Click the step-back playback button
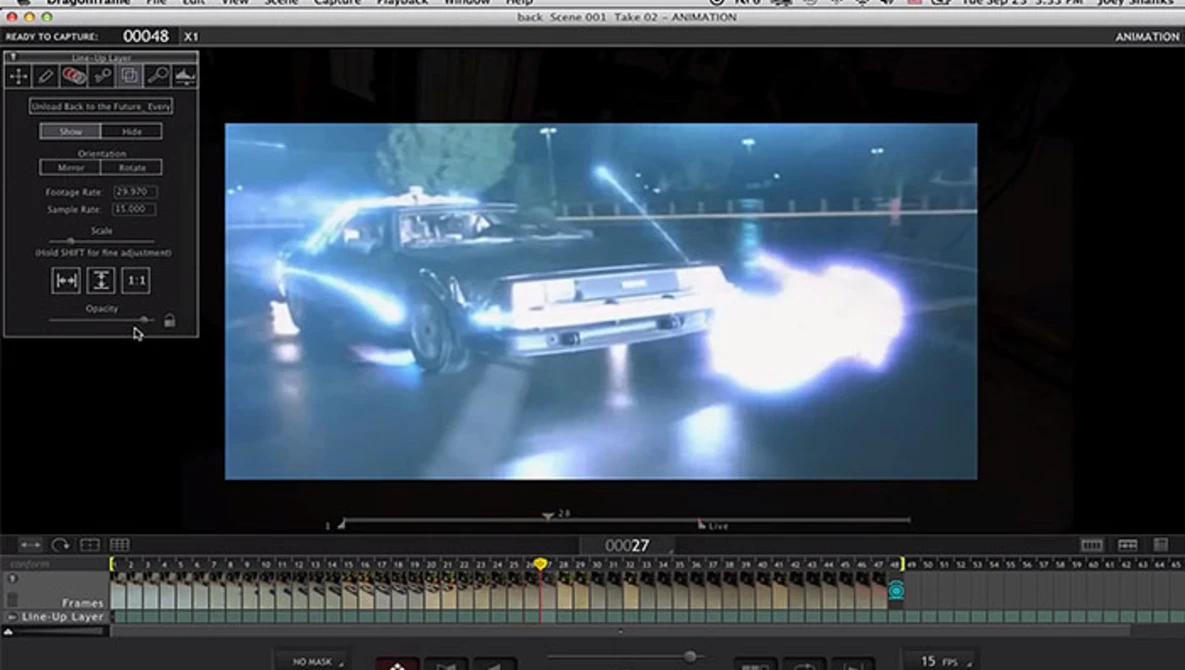This screenshot has height=670, width=1185. coord(445,665)
